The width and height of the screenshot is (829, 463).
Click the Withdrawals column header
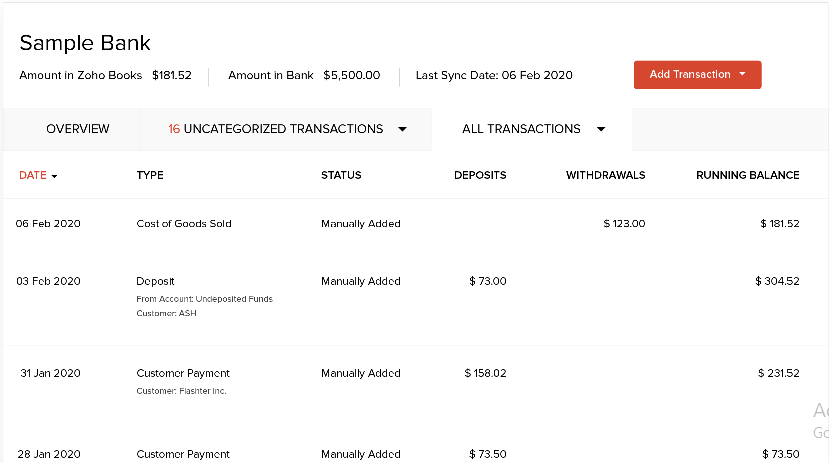pyautogui.click(x=605, y=175)
